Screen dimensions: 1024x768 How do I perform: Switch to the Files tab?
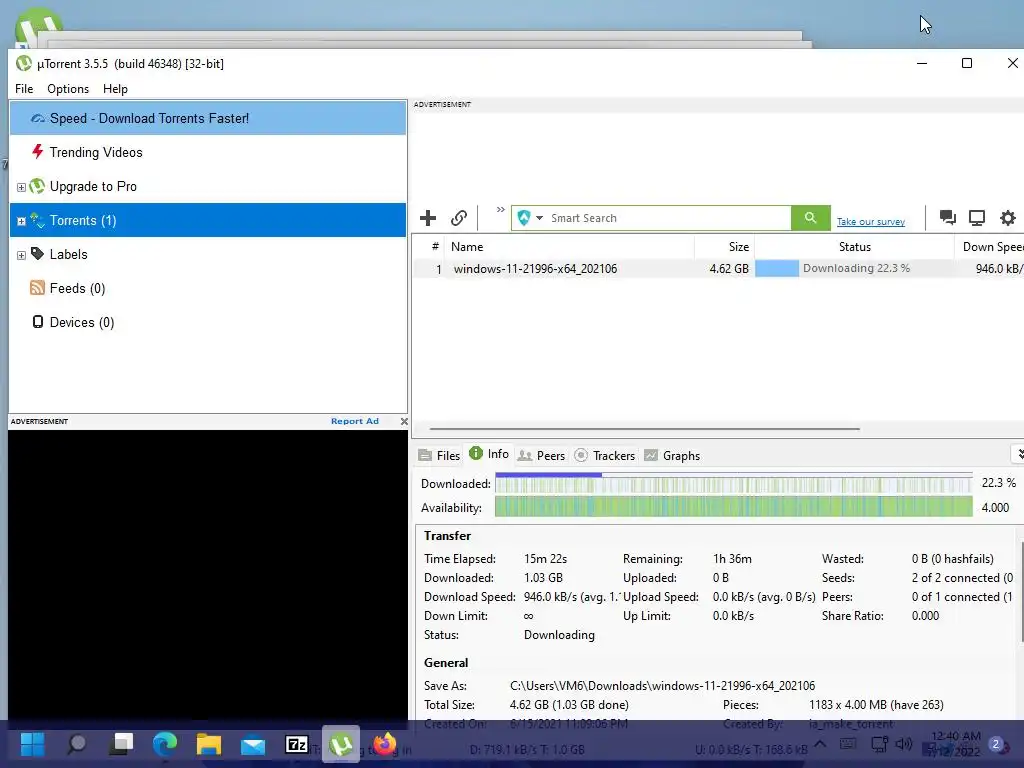[x=440, y=456]
